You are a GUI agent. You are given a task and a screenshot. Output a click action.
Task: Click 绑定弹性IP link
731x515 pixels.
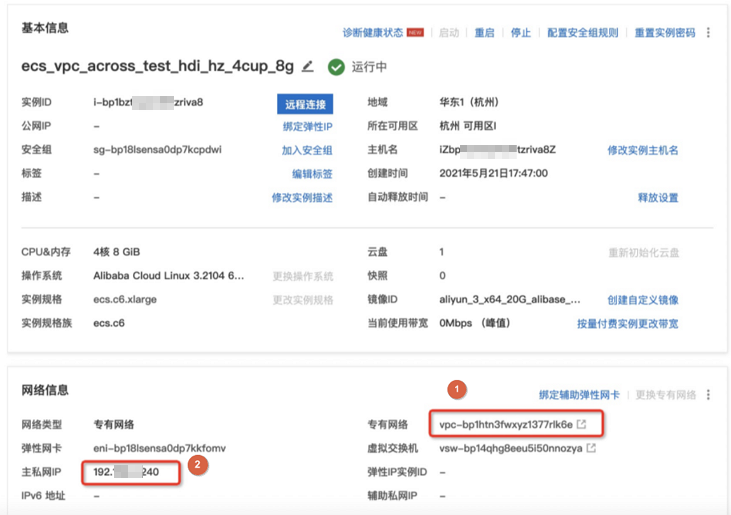pyautogui.click(x=308, y=126)
